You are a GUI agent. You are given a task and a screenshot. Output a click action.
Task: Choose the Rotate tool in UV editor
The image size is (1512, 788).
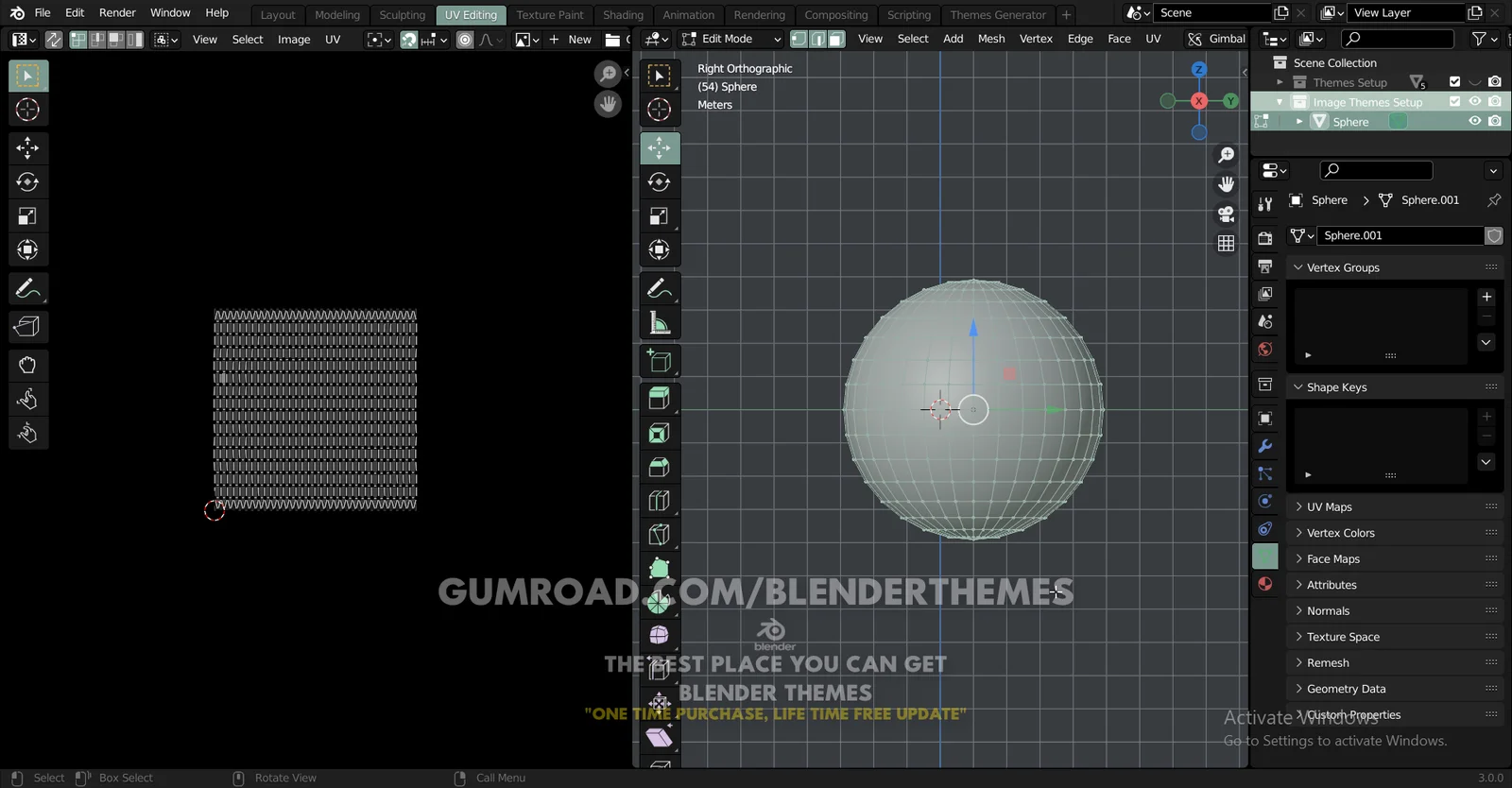tap(27, 182)
